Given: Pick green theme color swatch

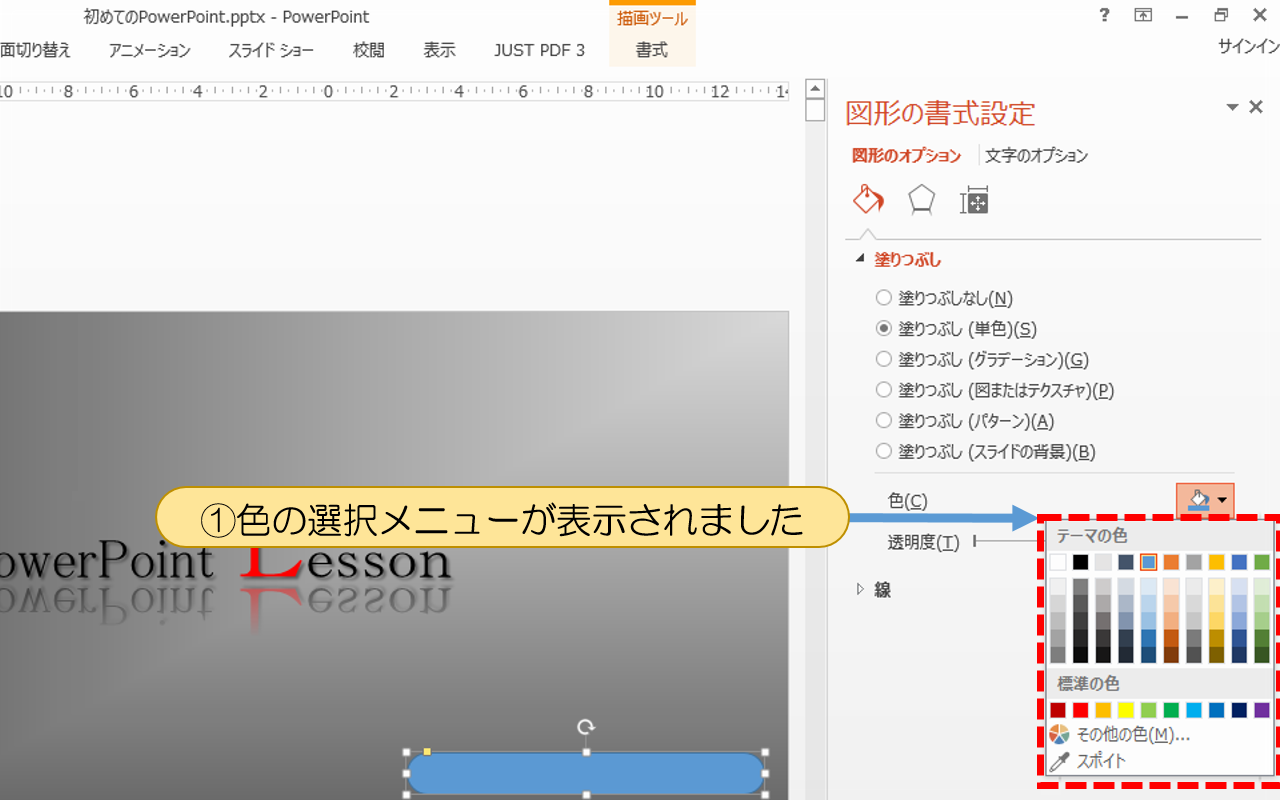Looking at the screenshot, I should (x=1262, y=562).
